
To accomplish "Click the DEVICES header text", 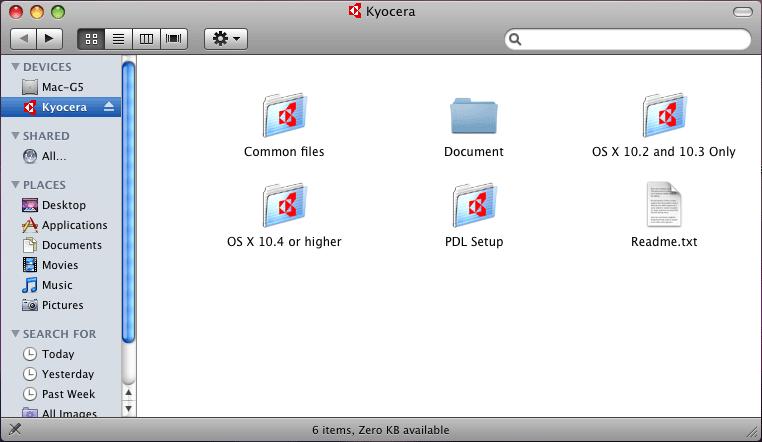I will click(x=47, y=67).
